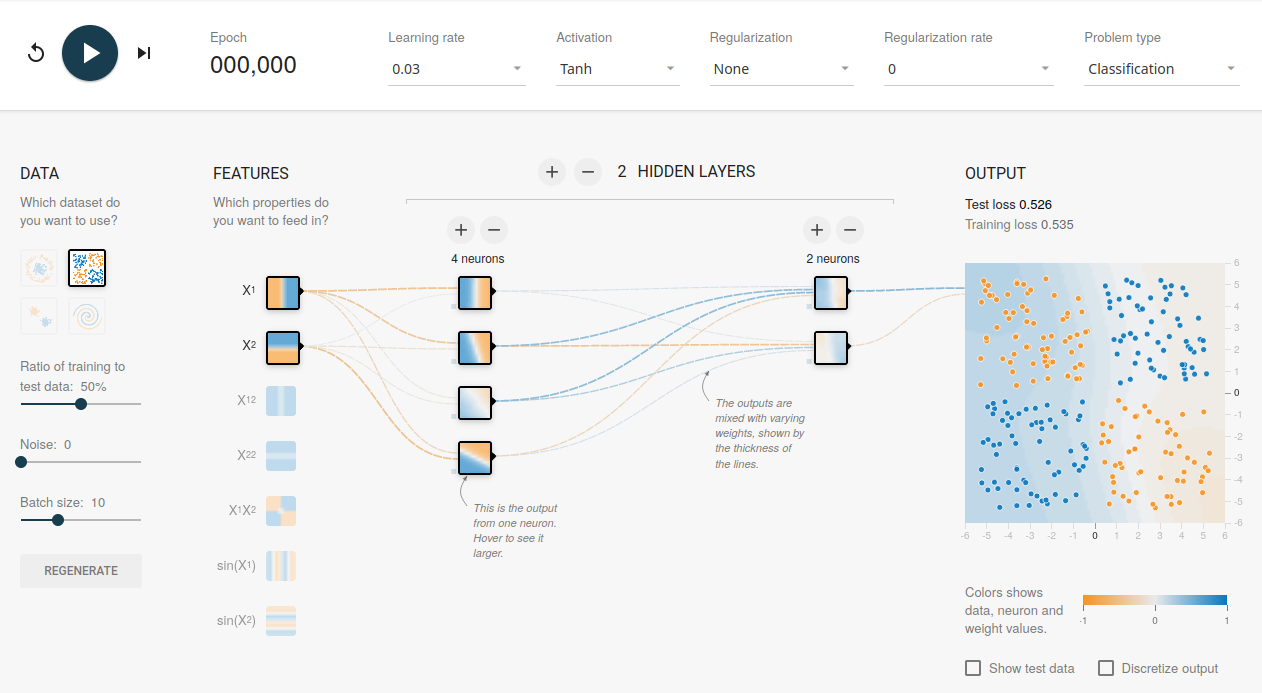Add a hidden layer with plus icon

(552, 172)
